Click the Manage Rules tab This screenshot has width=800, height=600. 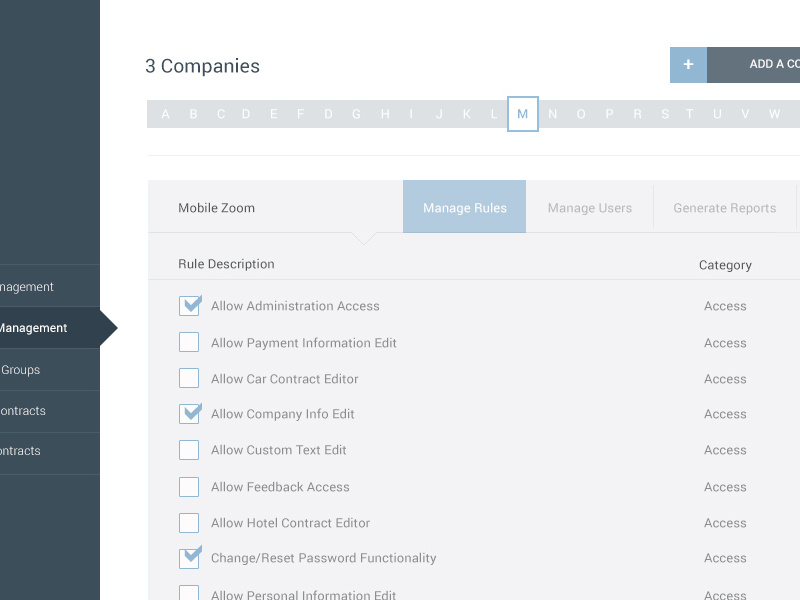(464, 207)
